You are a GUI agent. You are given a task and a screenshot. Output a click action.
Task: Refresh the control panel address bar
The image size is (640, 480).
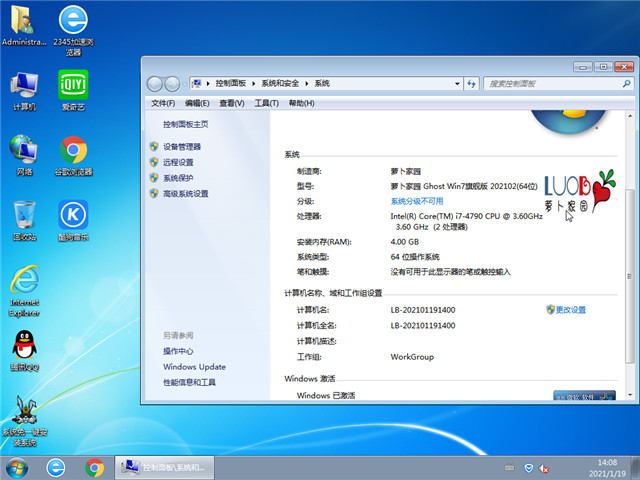point(471,84)
